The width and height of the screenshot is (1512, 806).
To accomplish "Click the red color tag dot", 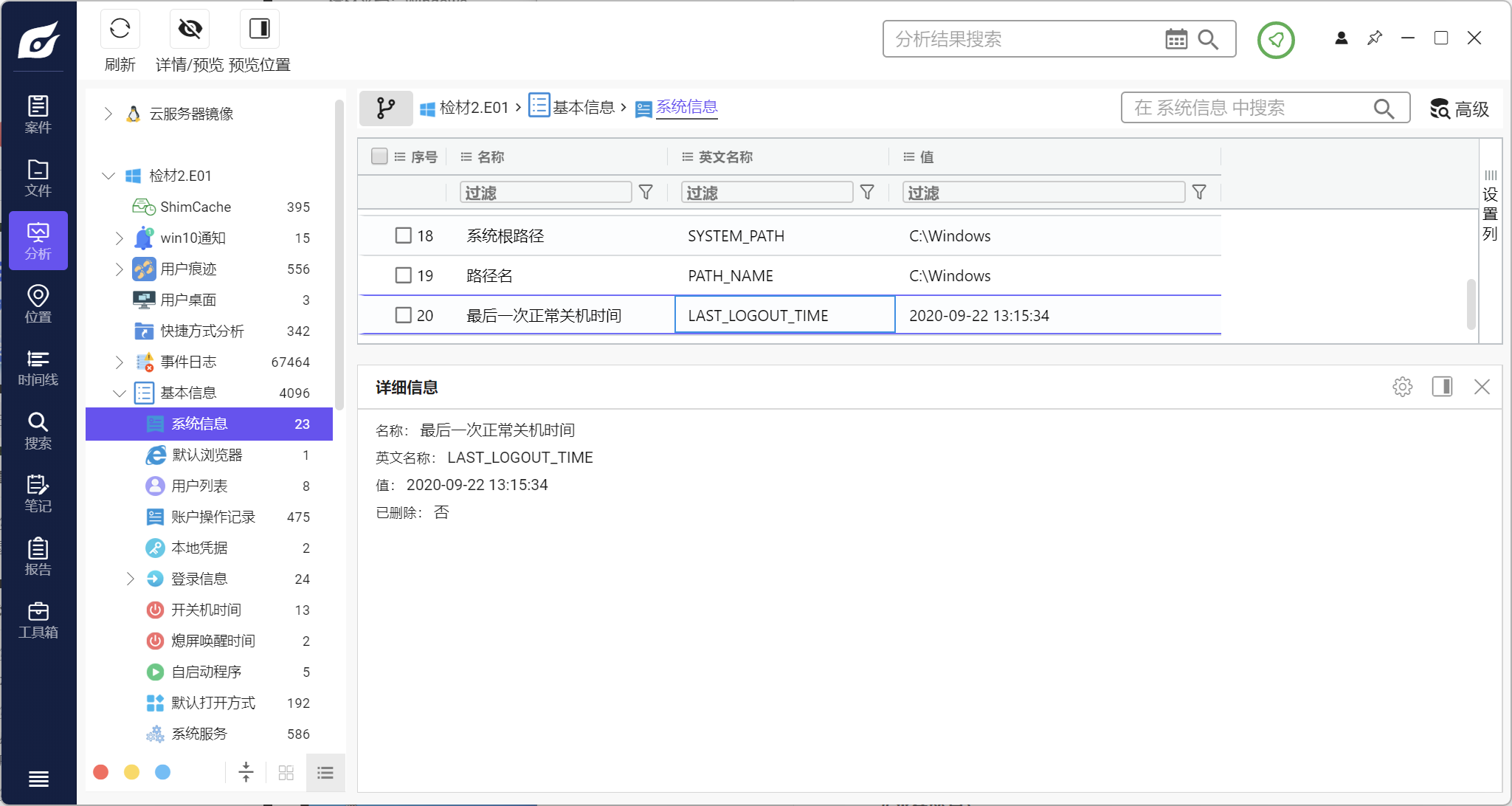I will click(101, 772).
